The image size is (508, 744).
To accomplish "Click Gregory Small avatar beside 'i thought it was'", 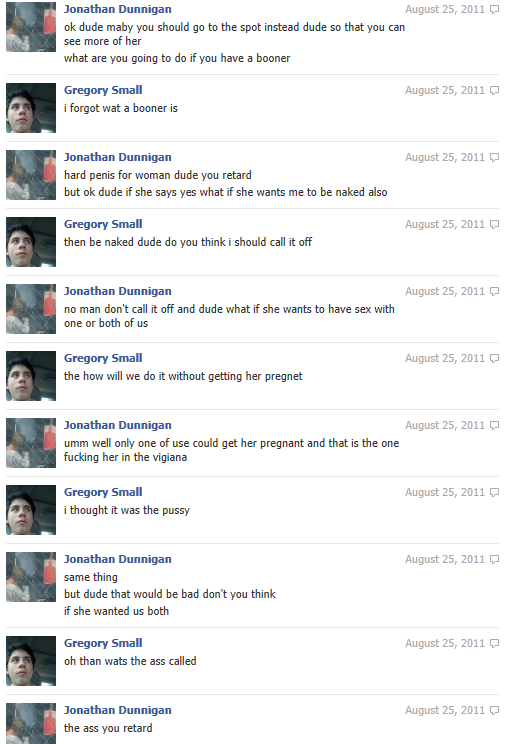I will pos(31,510).
